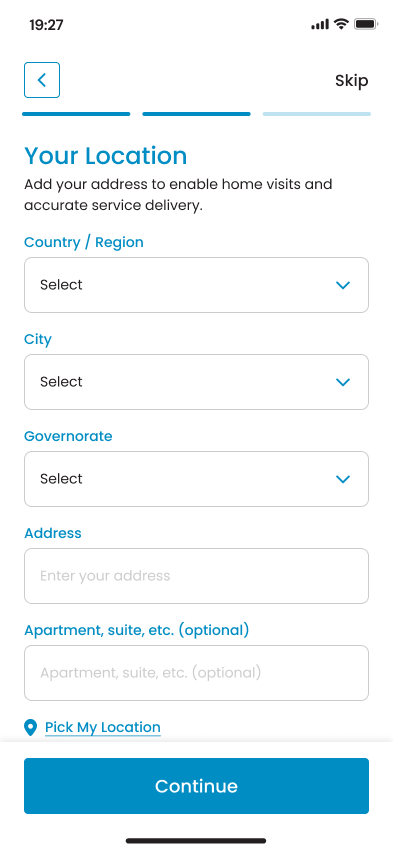Open the Governorate select box
Image resolution: width=393 pixels, height=852 pixels.
click(x=196, y=479)
